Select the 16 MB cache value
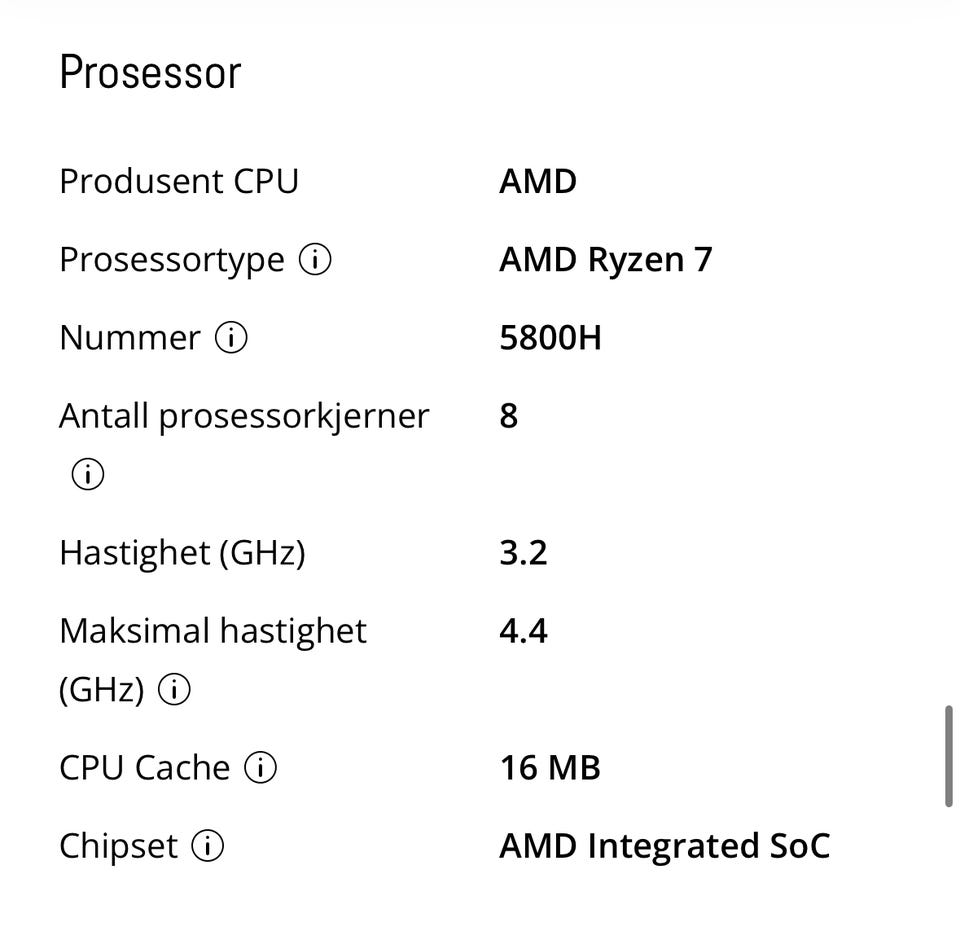 point(550,768)
